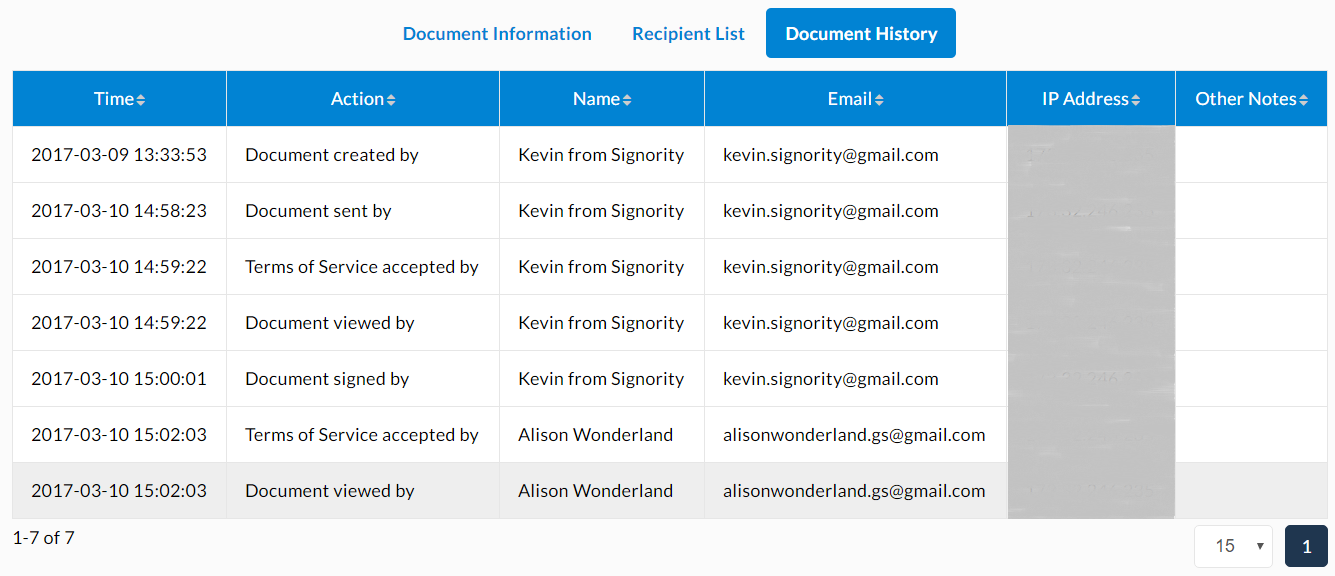Go to page 1 in pagination
Screen dimensions: 1335x576
click(x=1306, y=546)
